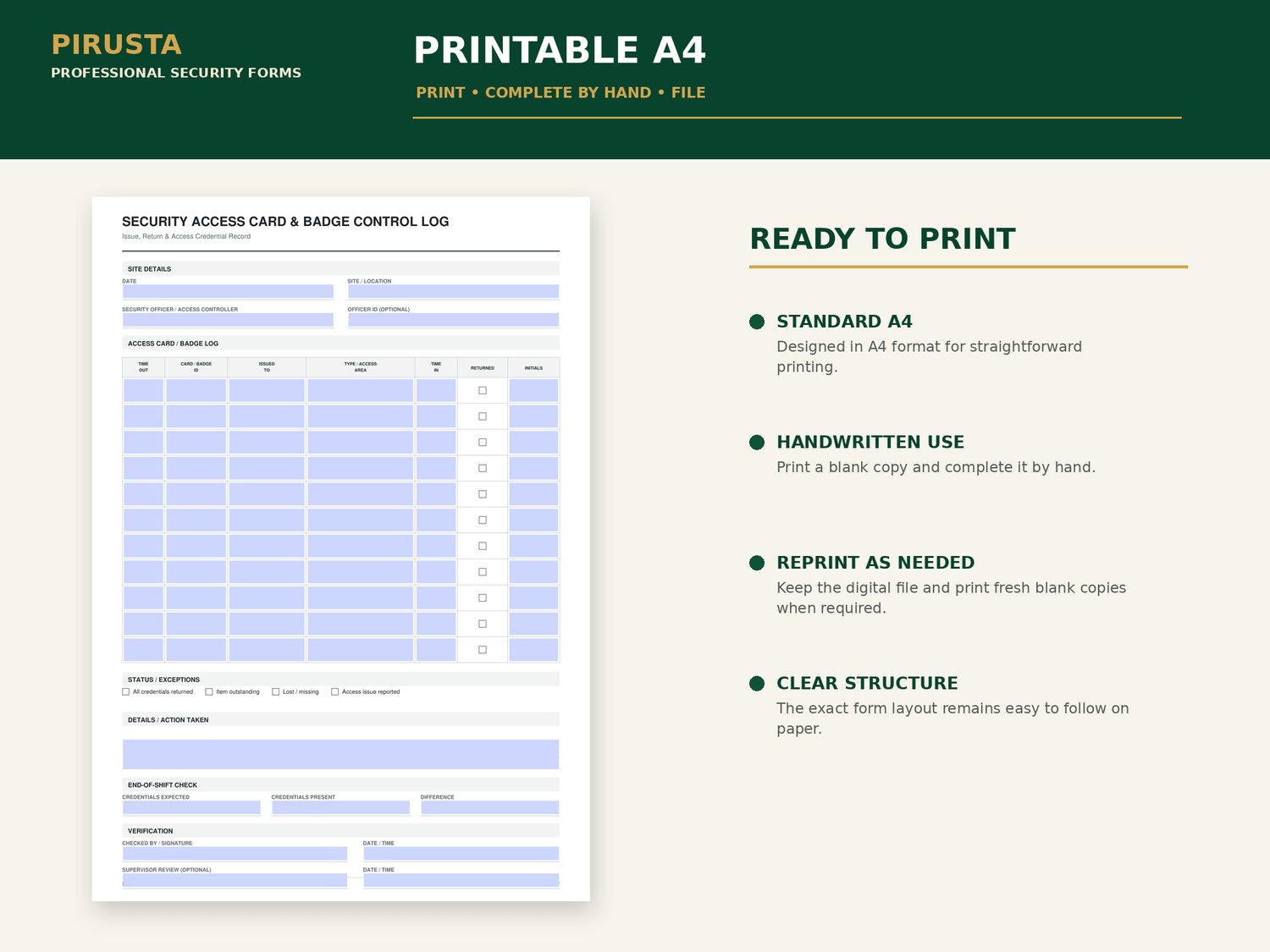Click the Details / Action Taken text area
The image size is (1270, 952).
tap(340, 754)
